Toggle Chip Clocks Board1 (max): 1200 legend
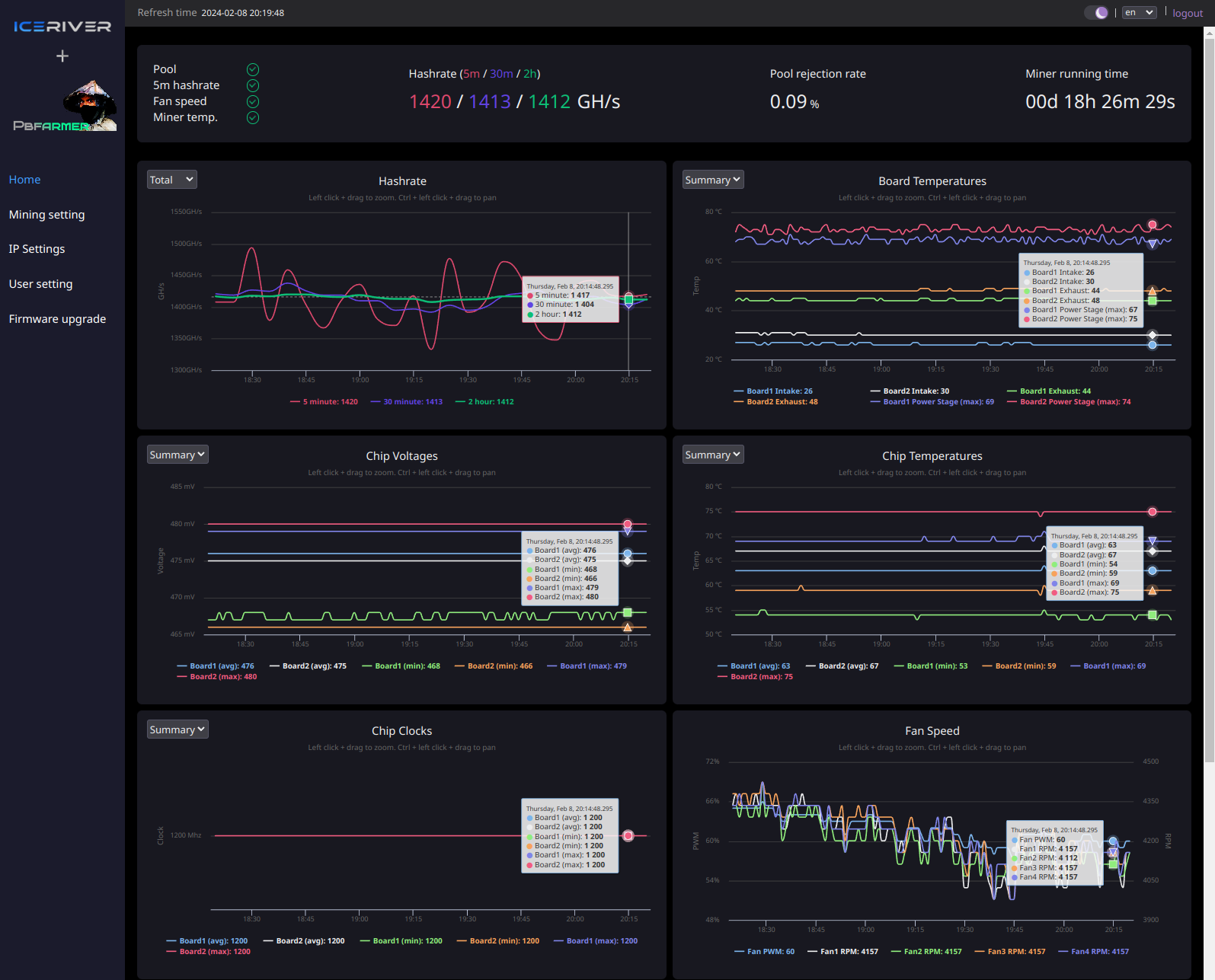 596,941
